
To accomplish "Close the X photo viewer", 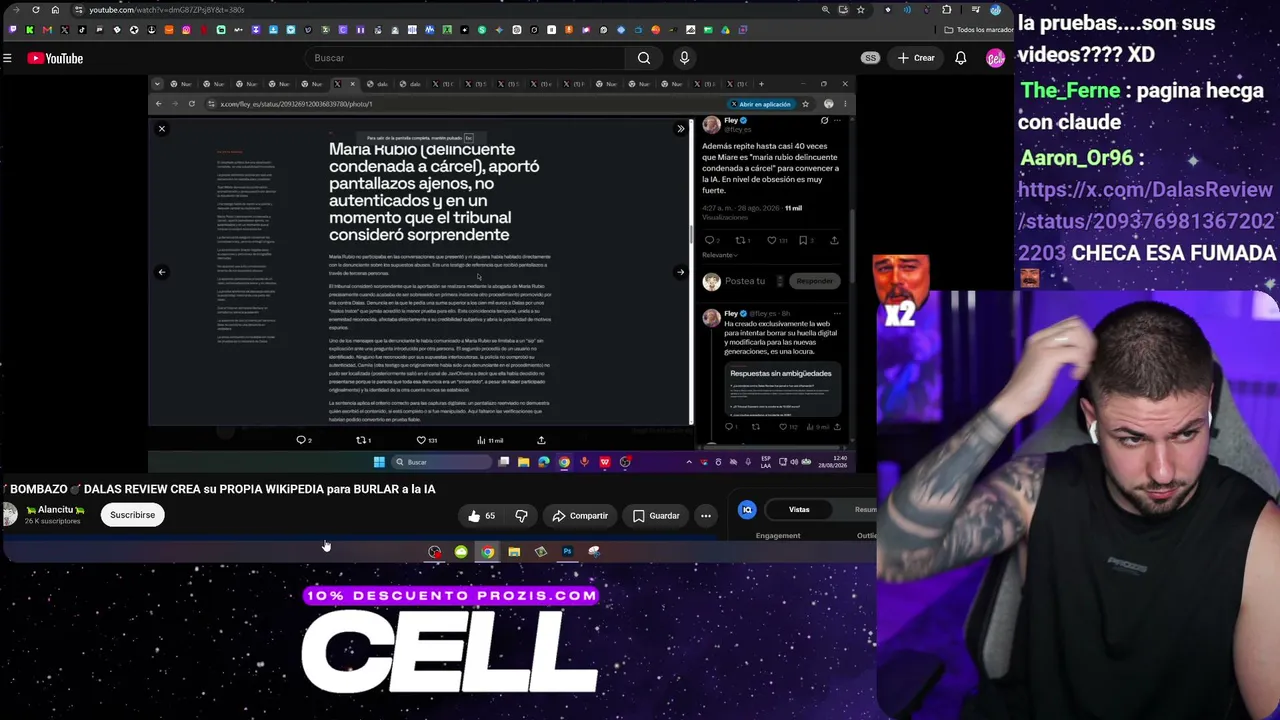I will (x=161, y=129).
